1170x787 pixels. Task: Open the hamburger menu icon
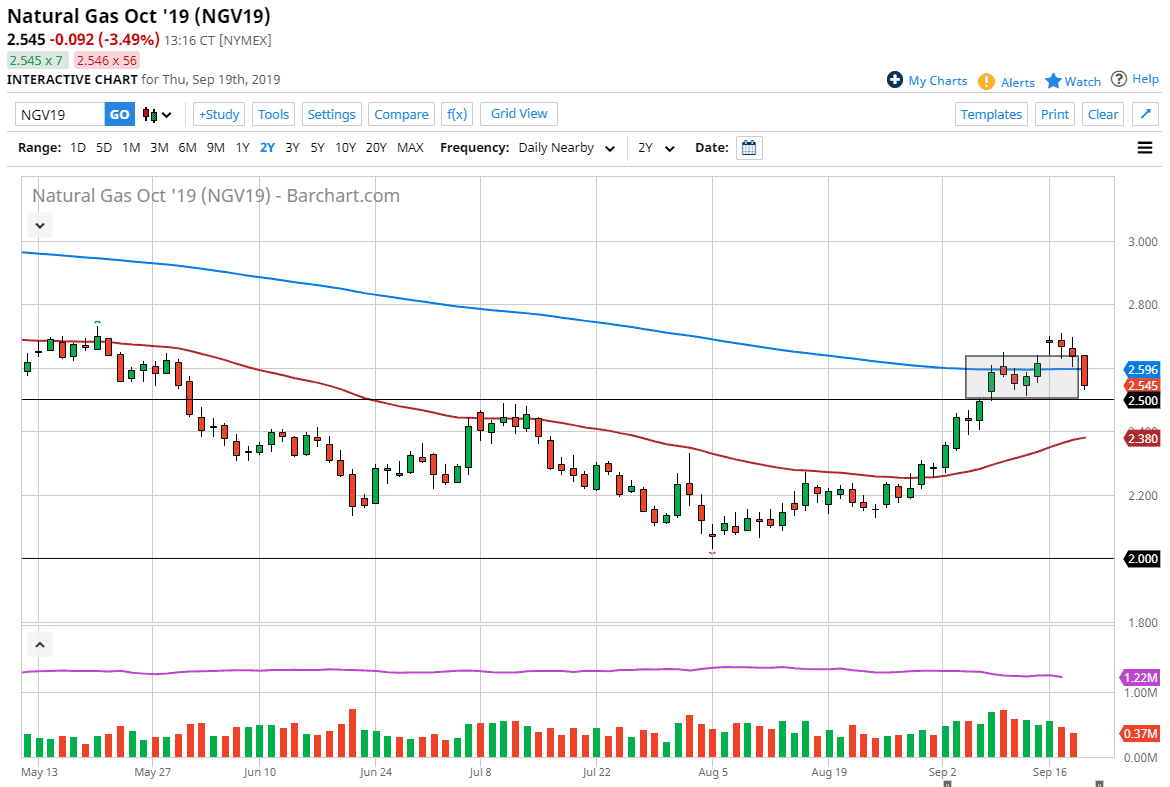tap(1145, 148)
